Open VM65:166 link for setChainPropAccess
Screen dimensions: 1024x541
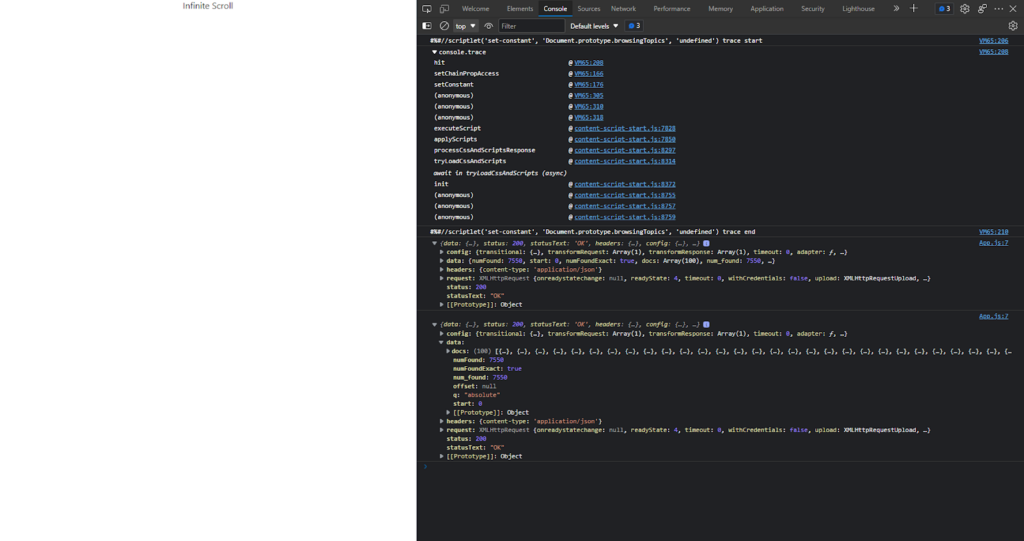(x=588, y=74)
